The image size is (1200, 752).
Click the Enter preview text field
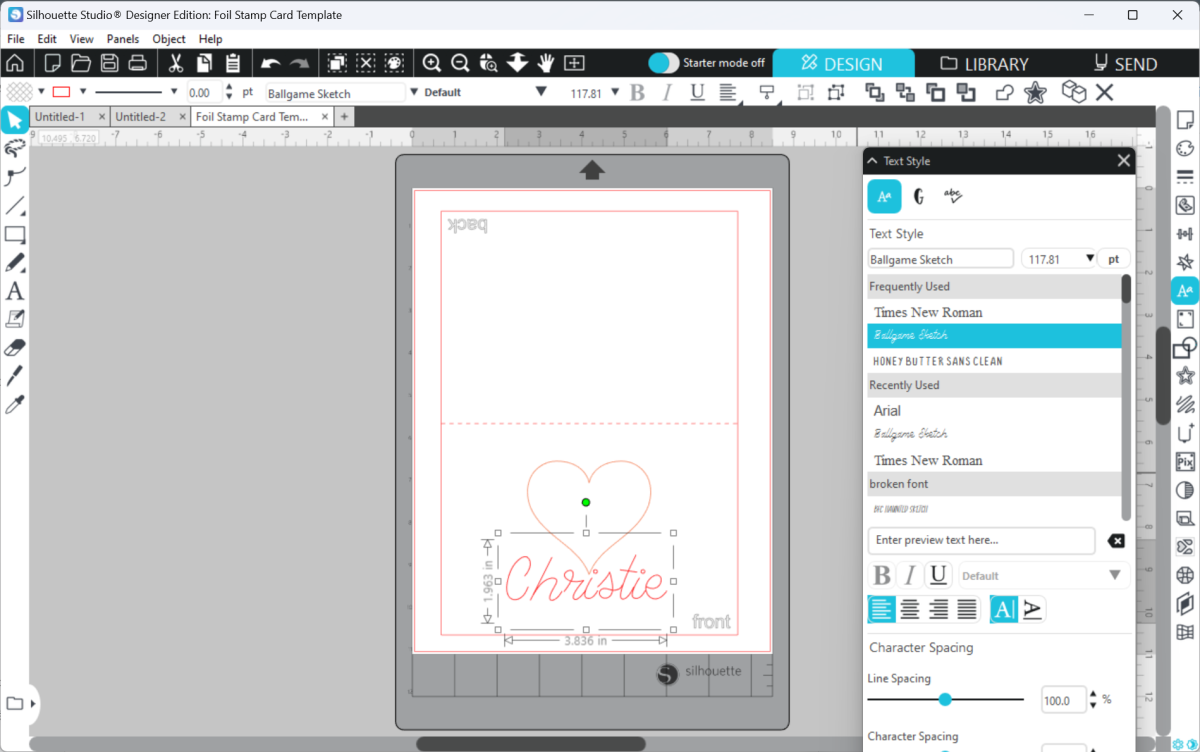(x=981, y=540)
